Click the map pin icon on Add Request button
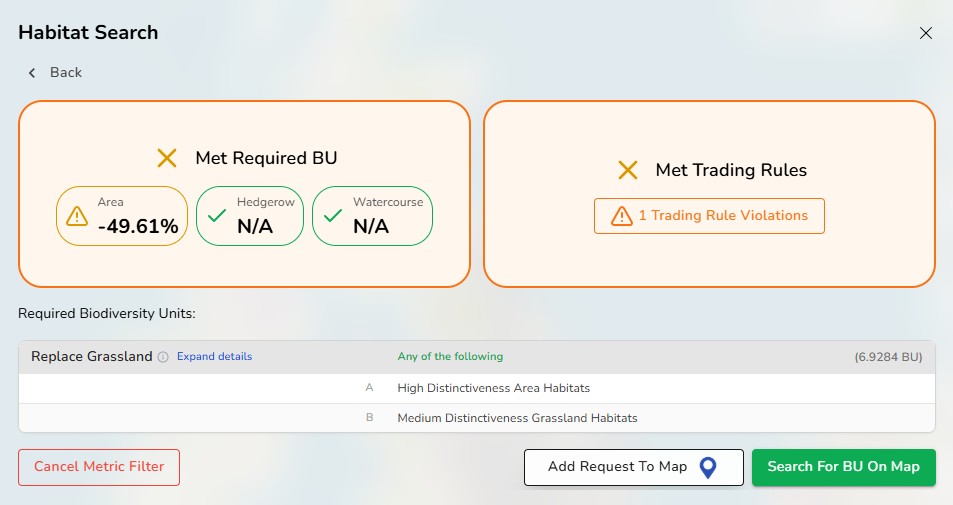Image resolution: width=953 pixels, height=505 pixels. tap(708, 467)
